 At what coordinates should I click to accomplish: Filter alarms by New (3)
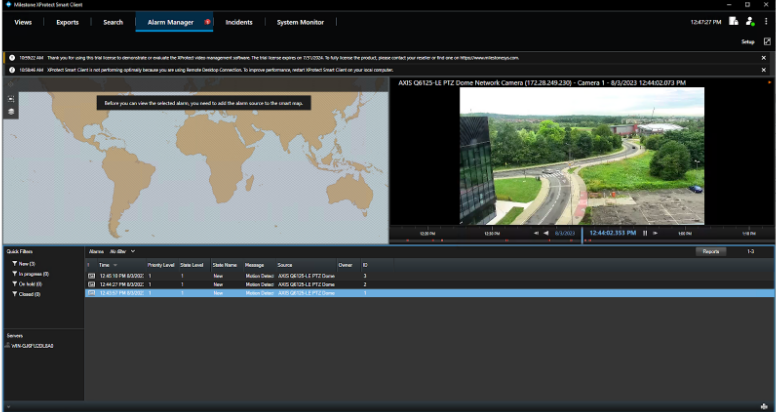(x=24, y=264)
